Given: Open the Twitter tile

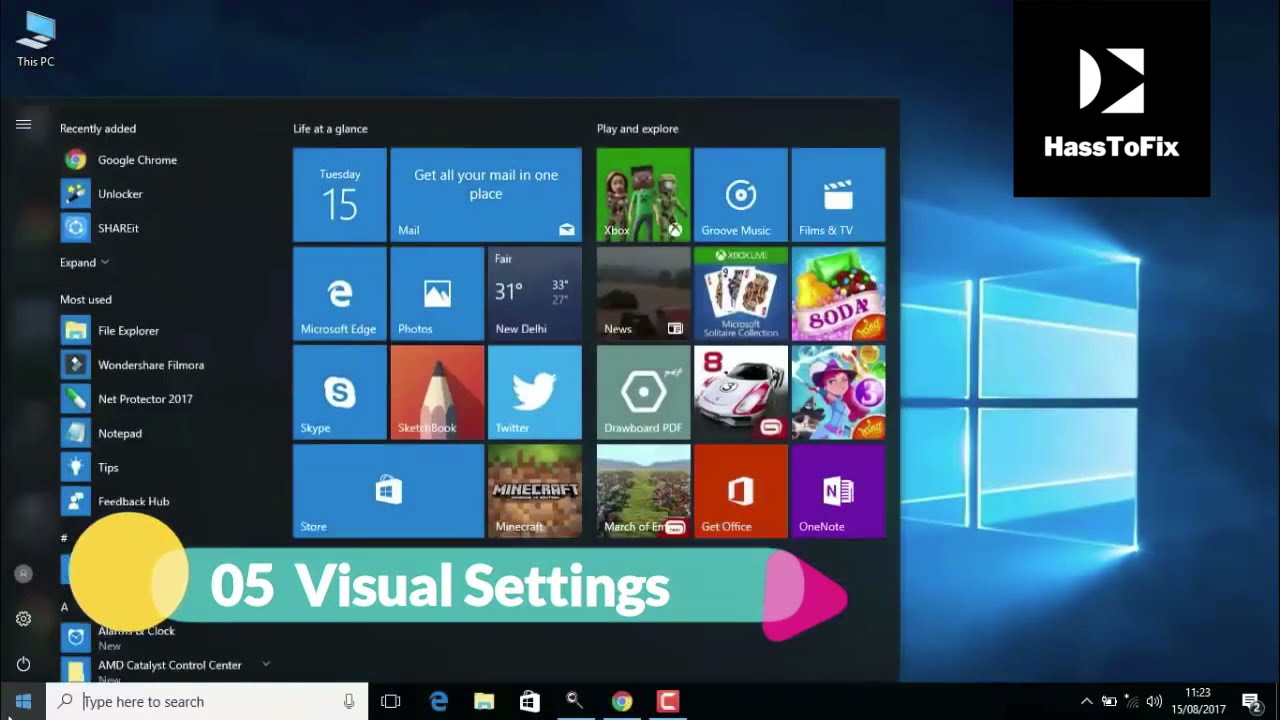Looking at the screenshot, I should coord(534,392).
